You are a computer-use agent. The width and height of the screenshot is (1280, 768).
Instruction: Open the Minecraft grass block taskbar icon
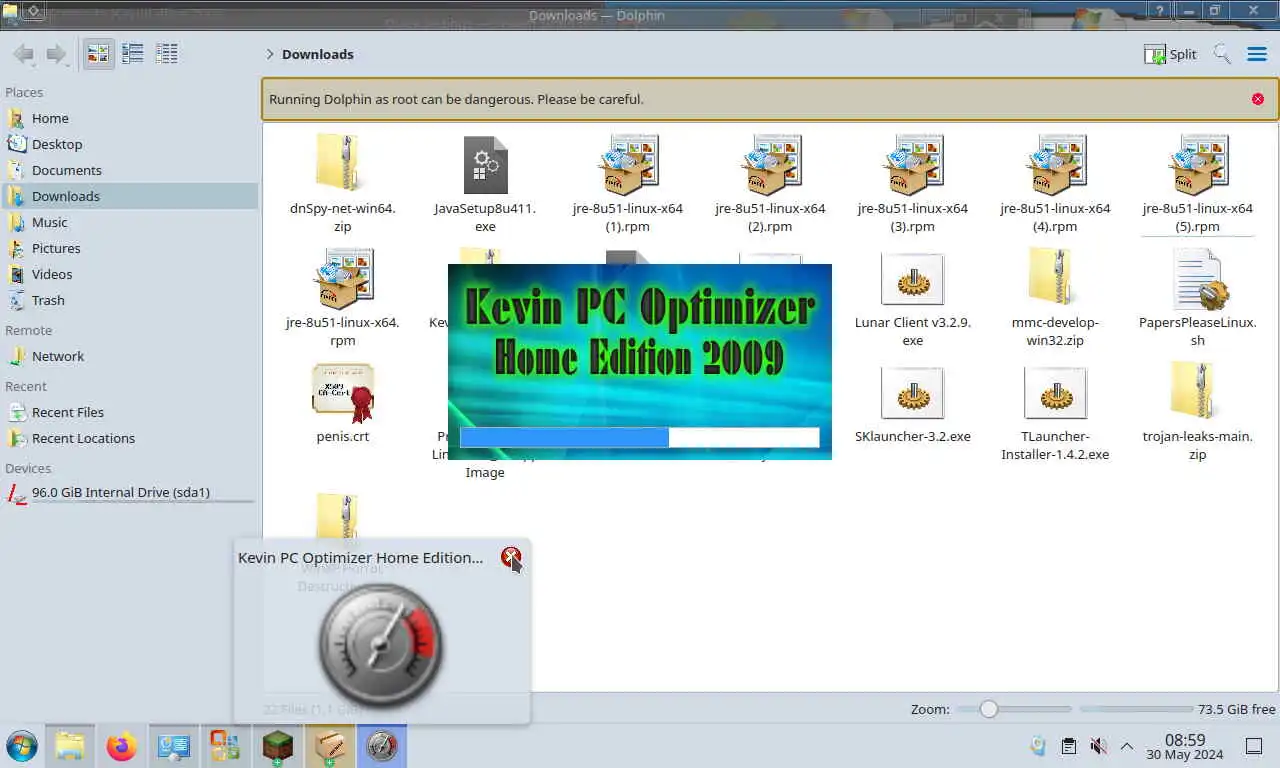277,746
